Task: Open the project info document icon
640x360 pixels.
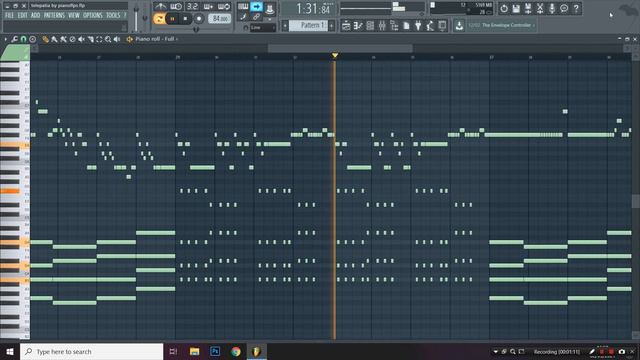Action: [406, 26]
